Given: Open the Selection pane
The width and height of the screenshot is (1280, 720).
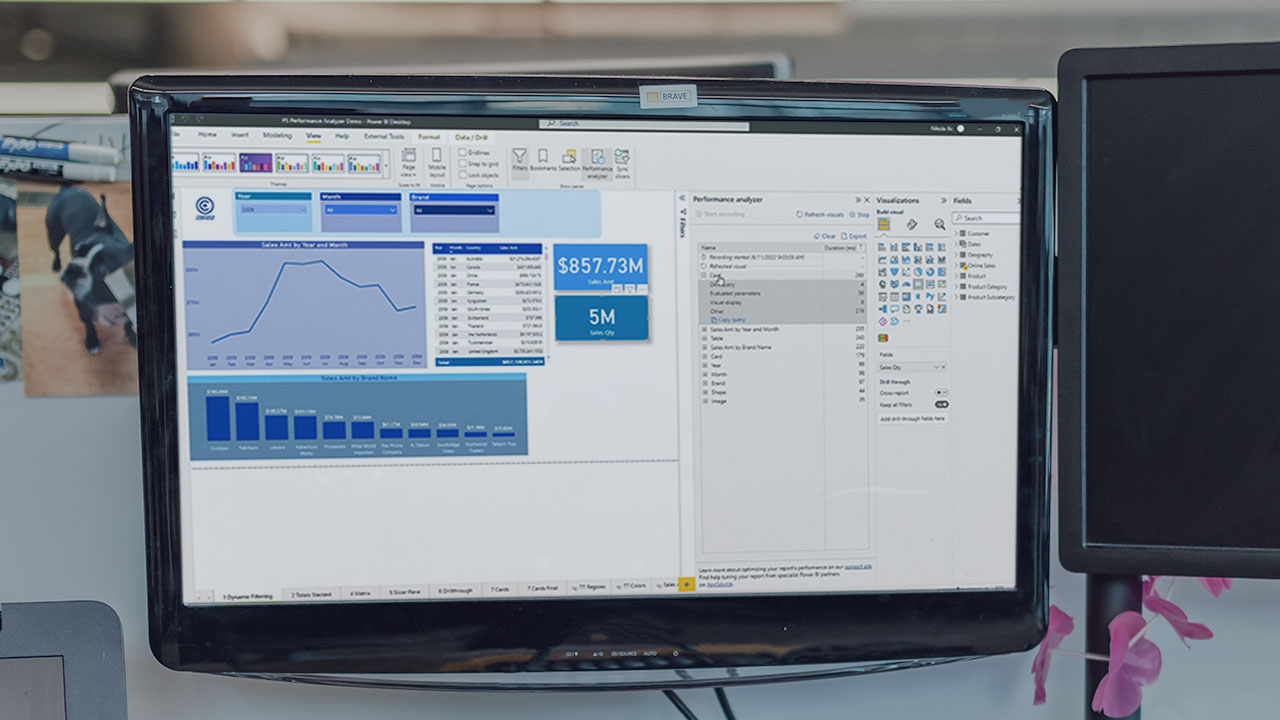Looking at the screenshot, I should pyautogui.click(x=568, y=162).
